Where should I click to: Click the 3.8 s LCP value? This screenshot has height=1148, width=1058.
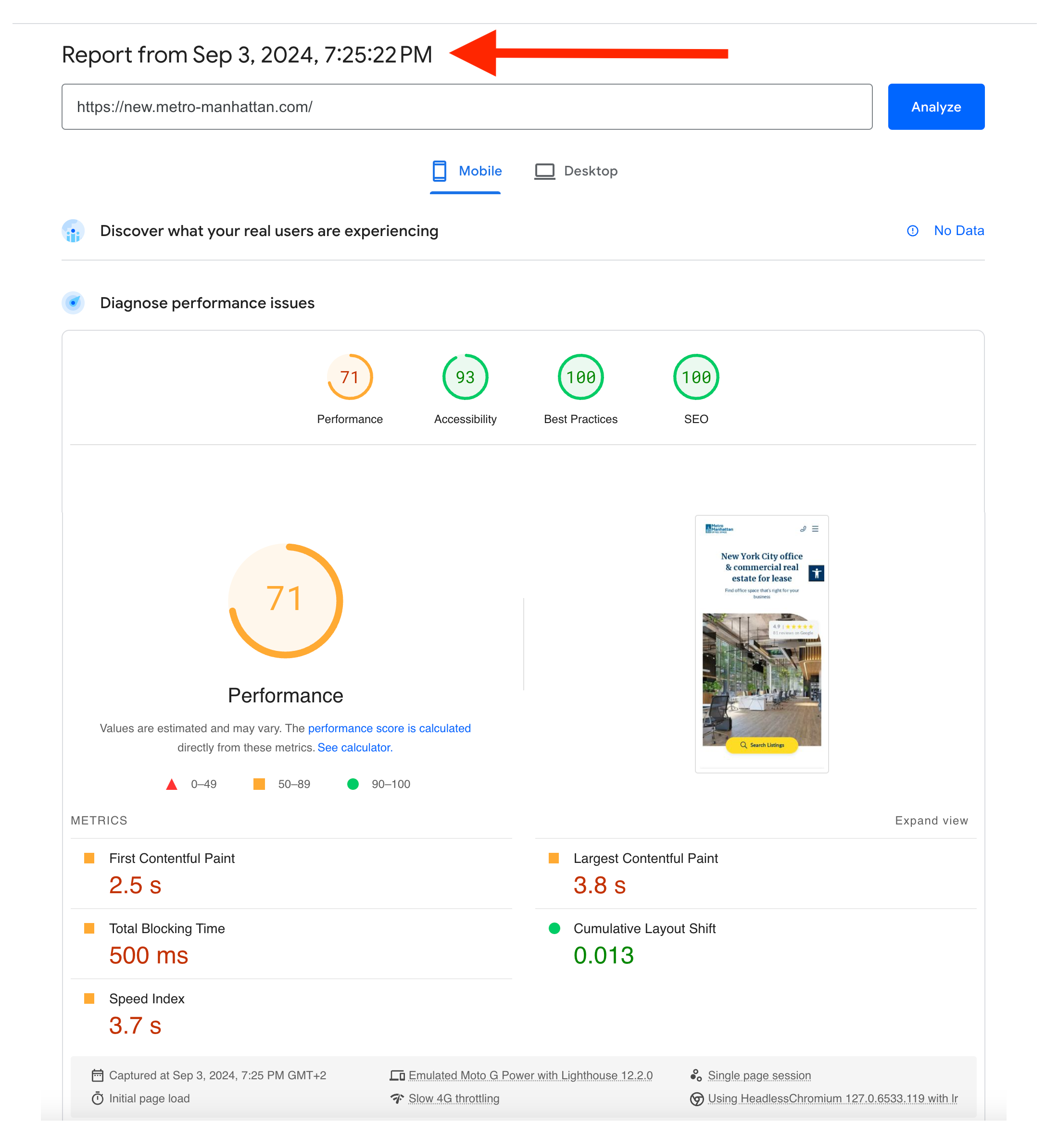(x=599, y=885)
